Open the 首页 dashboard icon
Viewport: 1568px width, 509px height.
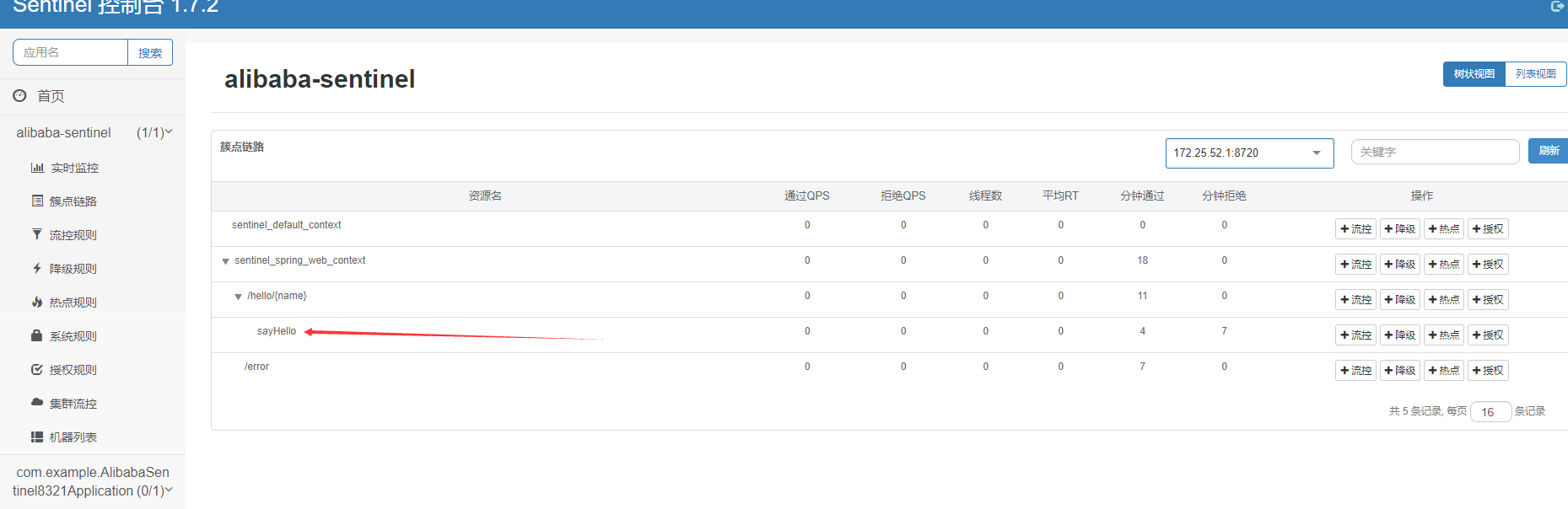point(19,96)
